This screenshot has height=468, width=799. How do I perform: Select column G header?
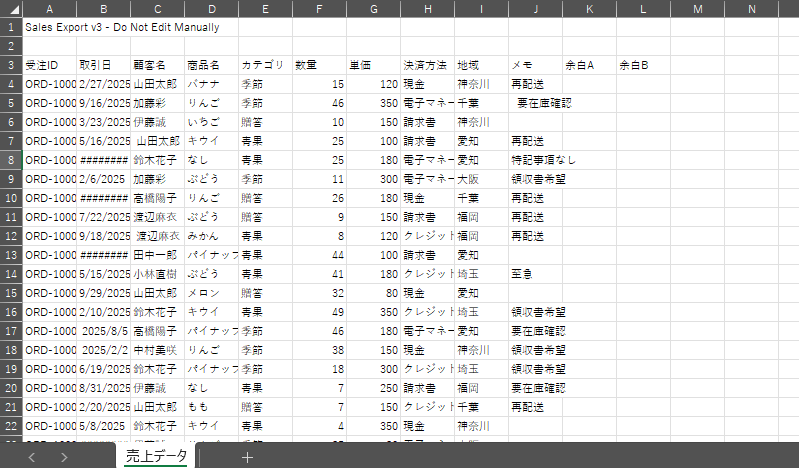tap(373, 9)
